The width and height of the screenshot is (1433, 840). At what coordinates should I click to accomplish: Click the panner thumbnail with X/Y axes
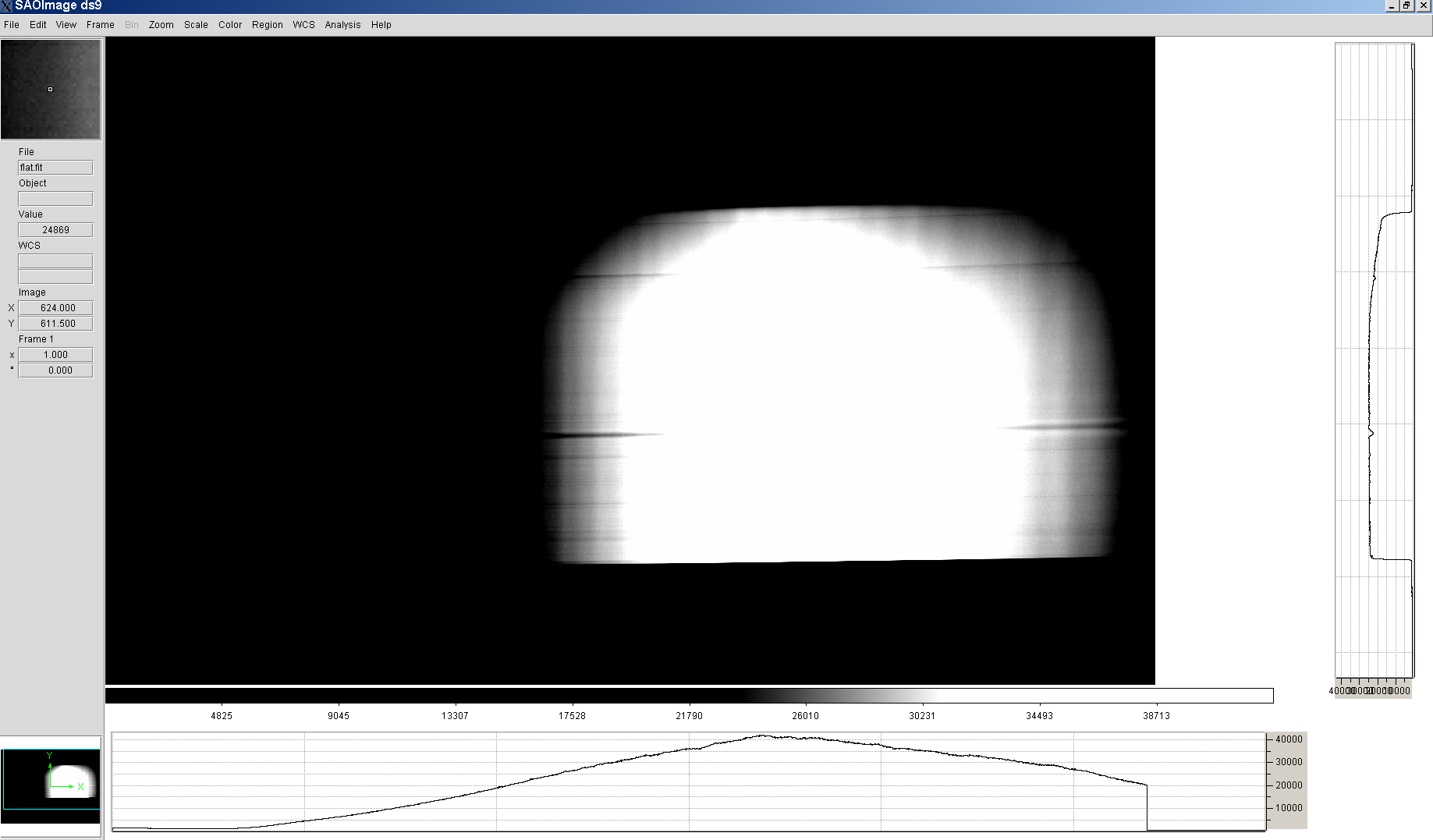(51, 780)
